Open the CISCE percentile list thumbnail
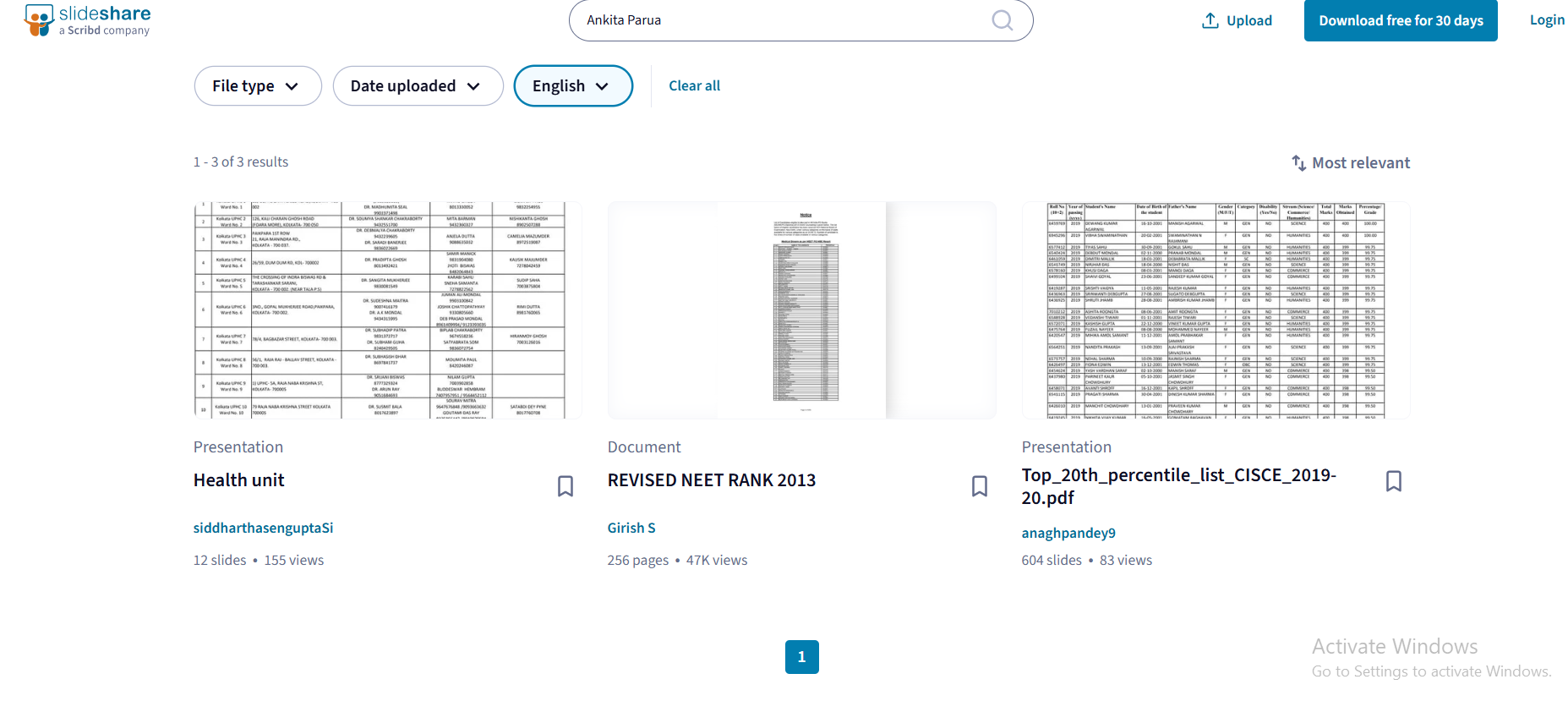1568x712 pixels. [x=1216, y=310]
